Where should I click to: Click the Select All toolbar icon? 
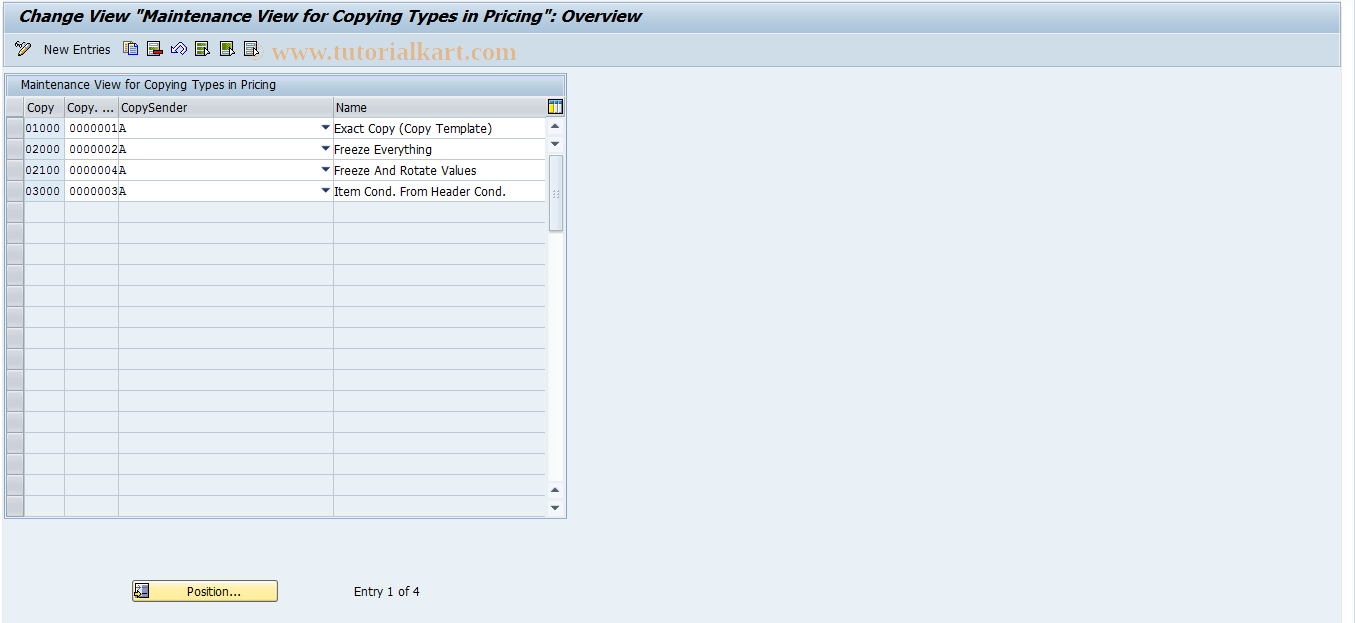tap(203, 48)
